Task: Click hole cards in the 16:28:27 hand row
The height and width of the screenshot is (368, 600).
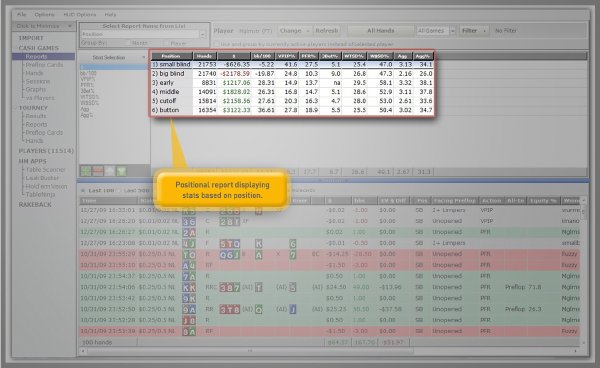Action: [x=189, y=232]
